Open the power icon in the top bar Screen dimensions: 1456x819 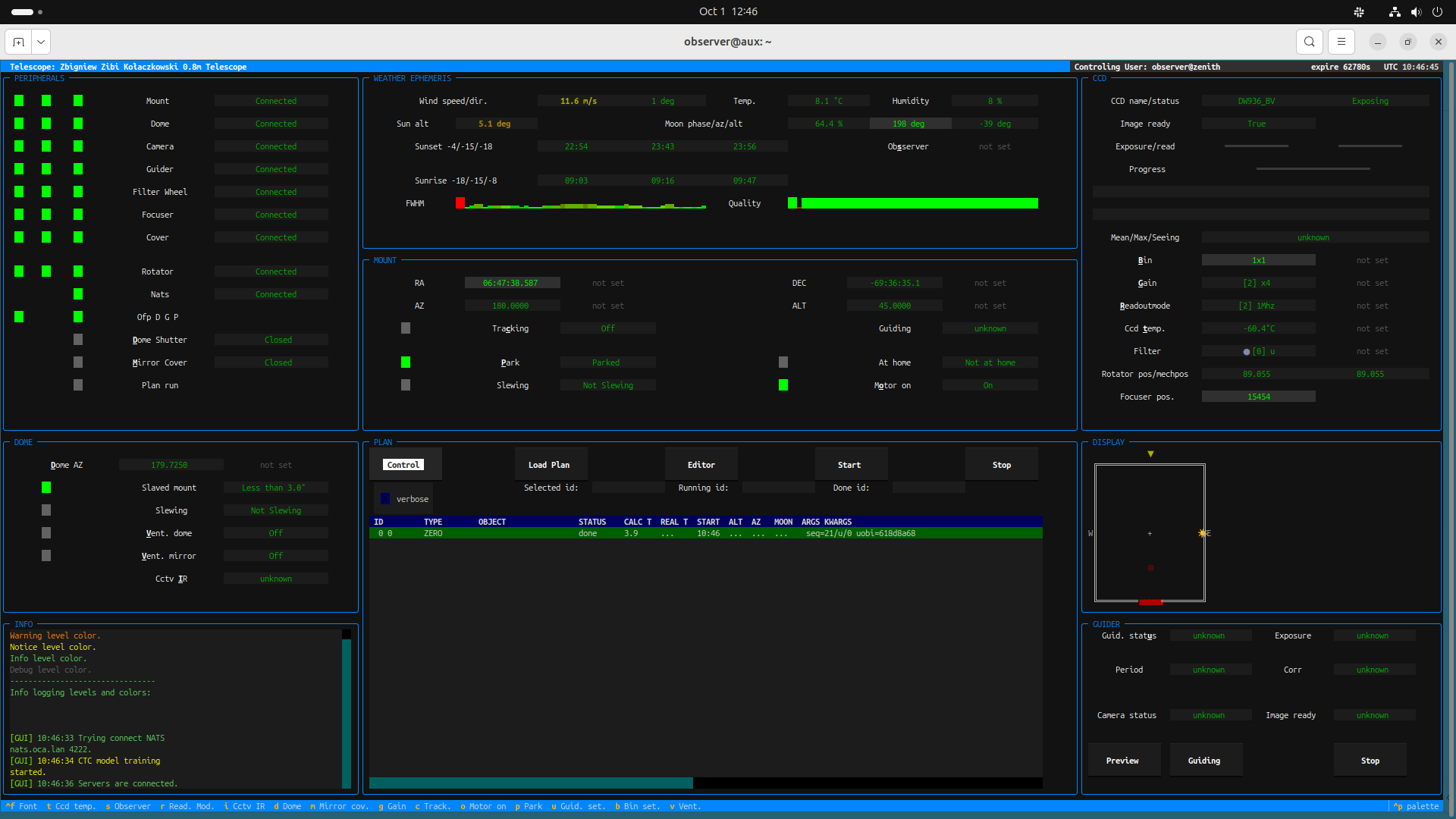tap(1439, 12)
